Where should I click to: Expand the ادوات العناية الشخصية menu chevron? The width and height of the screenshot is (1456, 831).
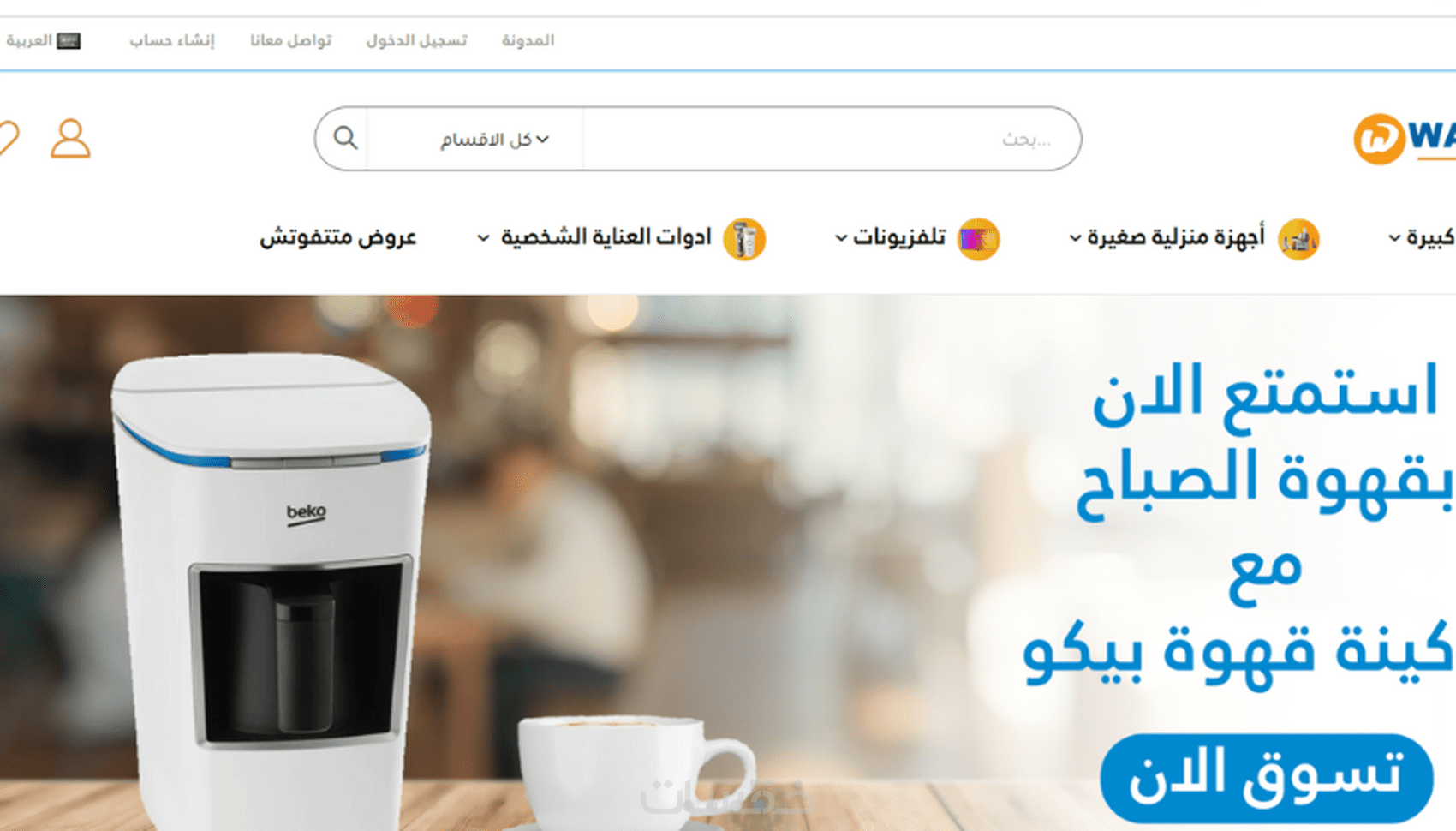(x=483, y=238)
